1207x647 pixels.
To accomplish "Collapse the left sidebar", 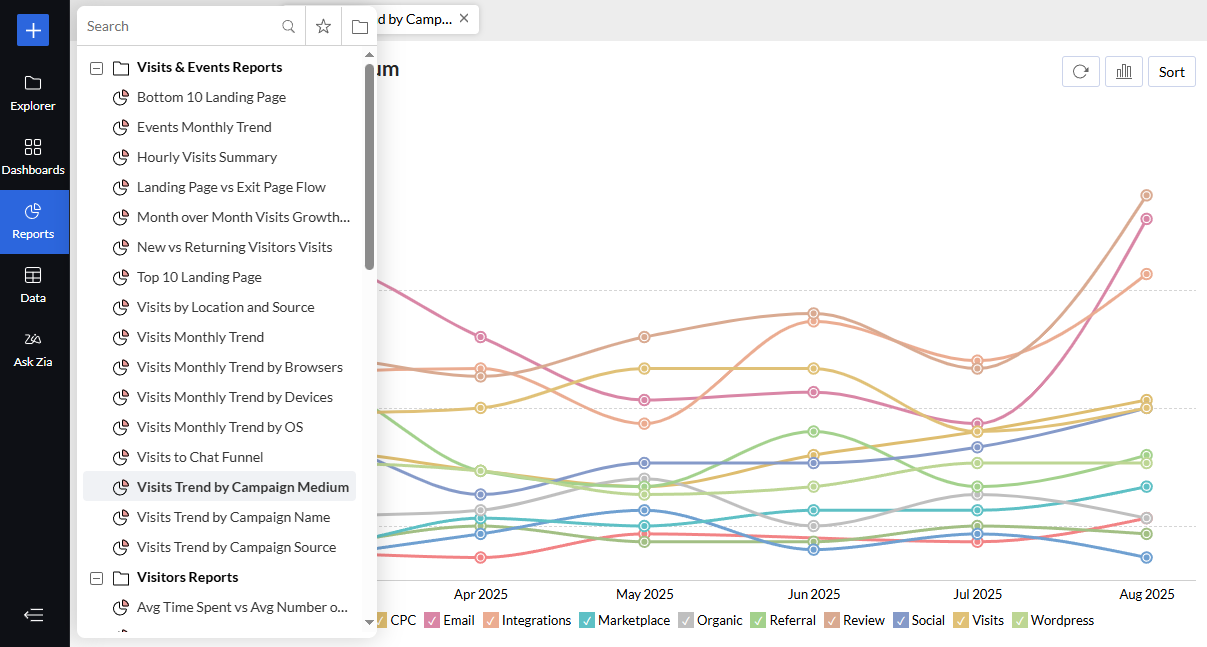I will coord(33,615).
